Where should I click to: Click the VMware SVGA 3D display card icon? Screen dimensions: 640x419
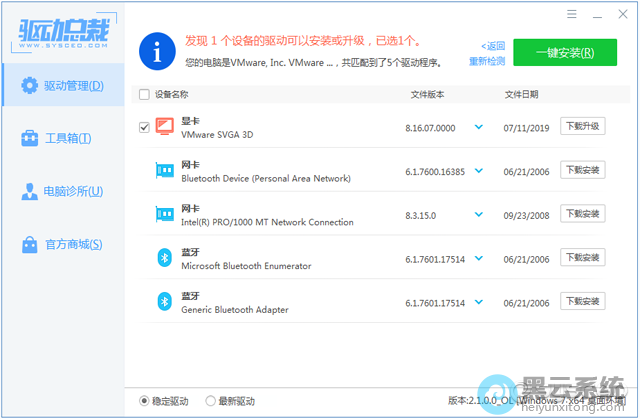tap(165, 127)
